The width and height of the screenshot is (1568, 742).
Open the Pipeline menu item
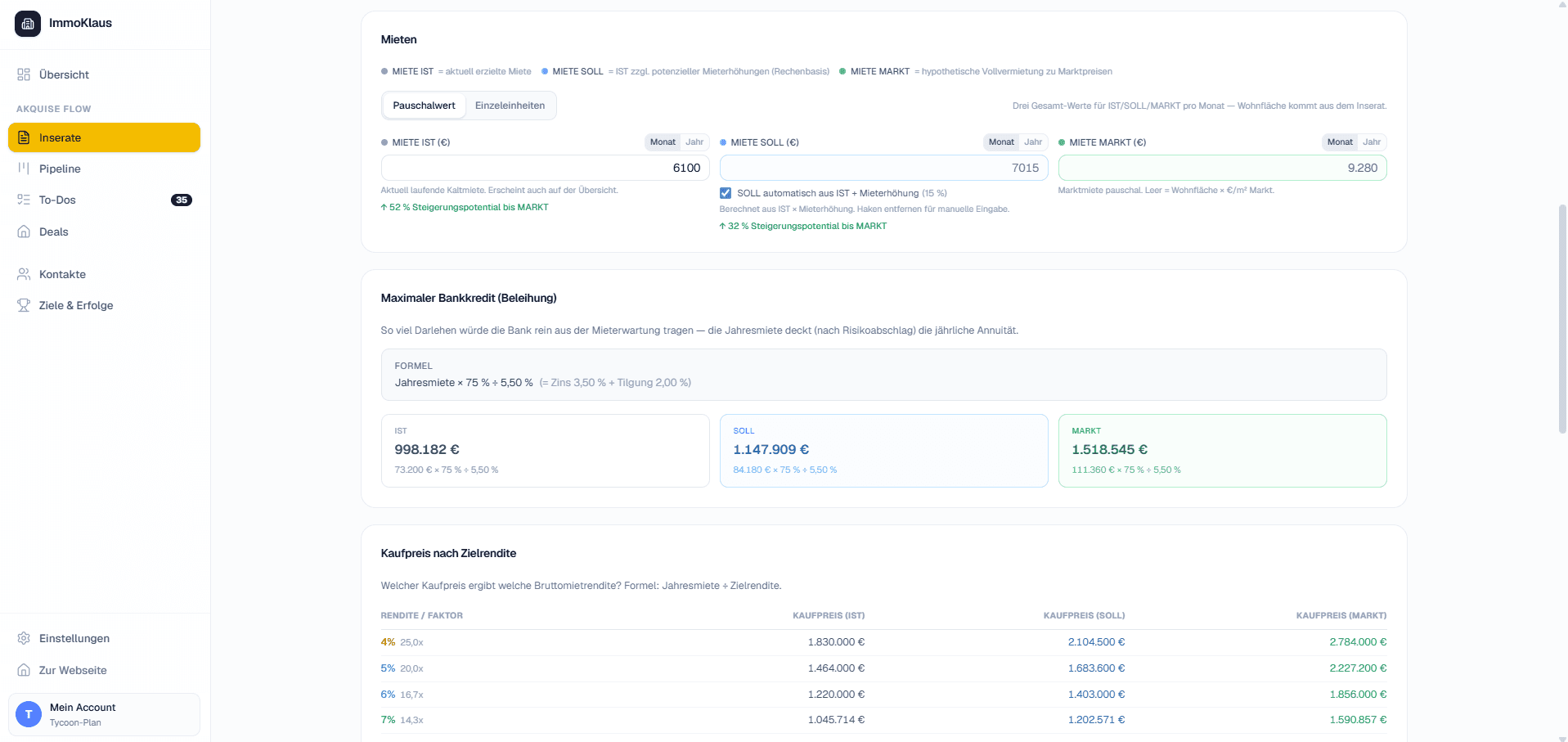104,169
